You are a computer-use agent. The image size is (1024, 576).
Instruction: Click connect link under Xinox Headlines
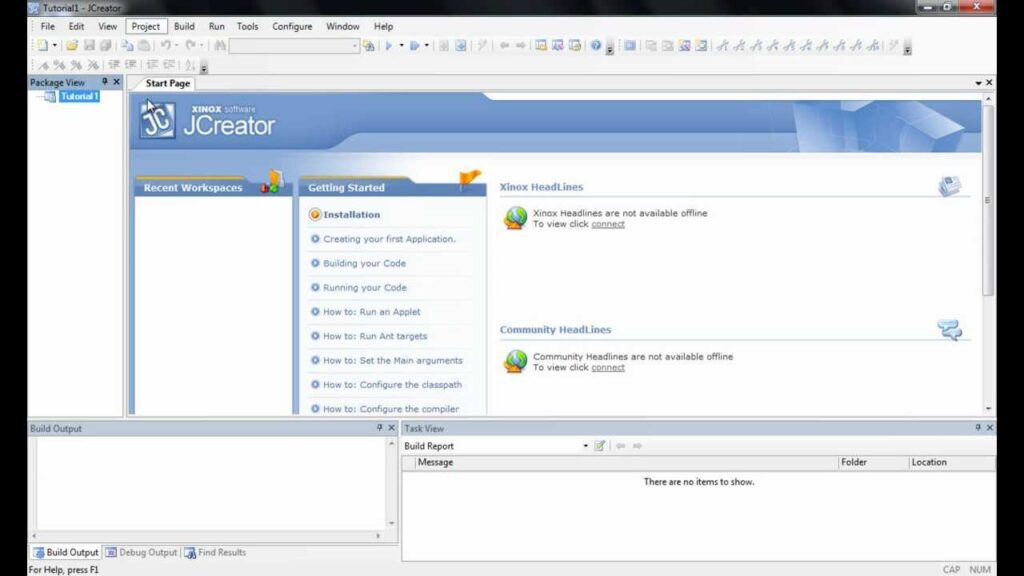pos(608,224)
